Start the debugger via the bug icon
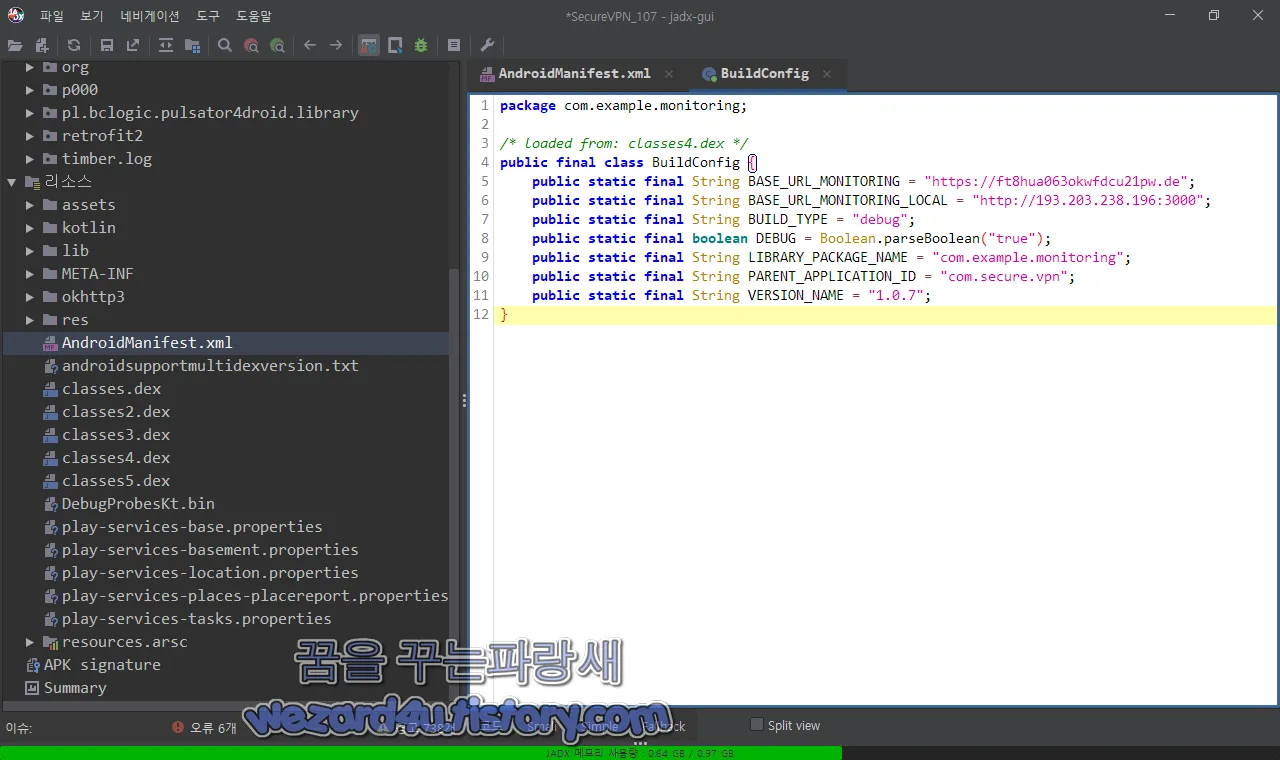Viewport: 1280px width, 760px height. [x=421, y=45]
